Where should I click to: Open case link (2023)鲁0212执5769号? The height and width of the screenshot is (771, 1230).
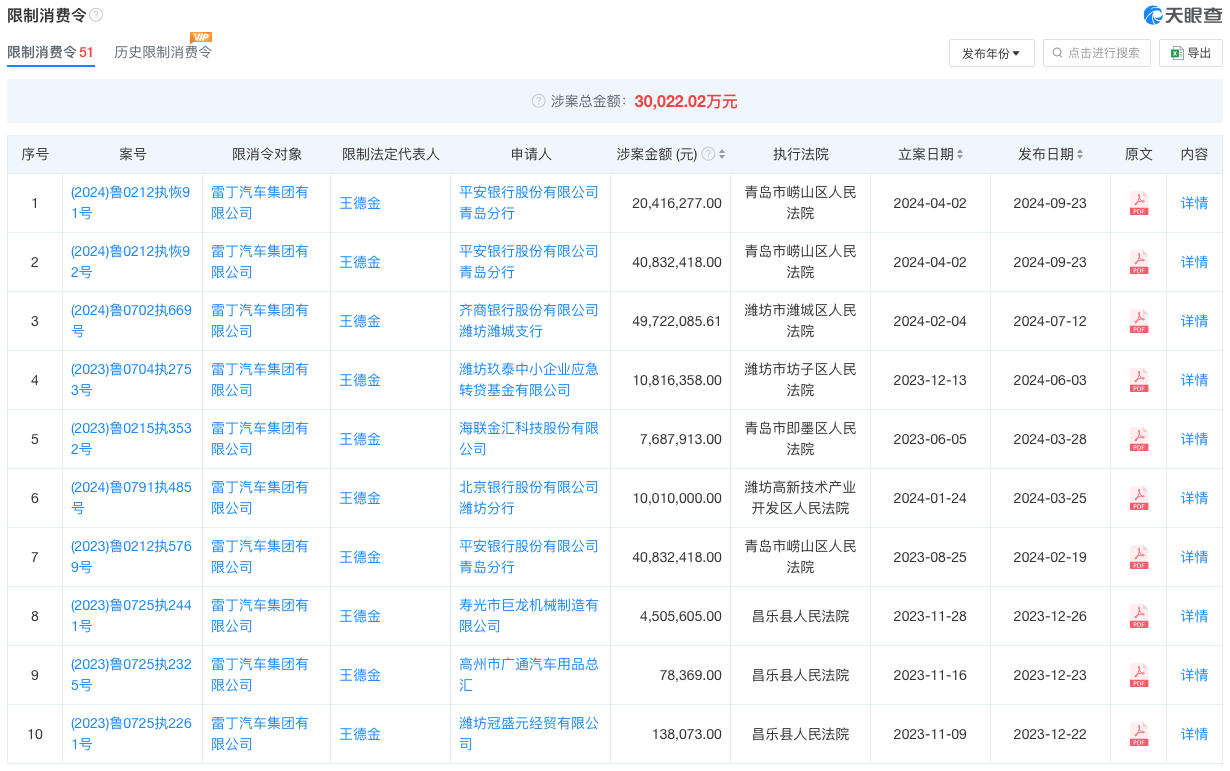[131, 557]
